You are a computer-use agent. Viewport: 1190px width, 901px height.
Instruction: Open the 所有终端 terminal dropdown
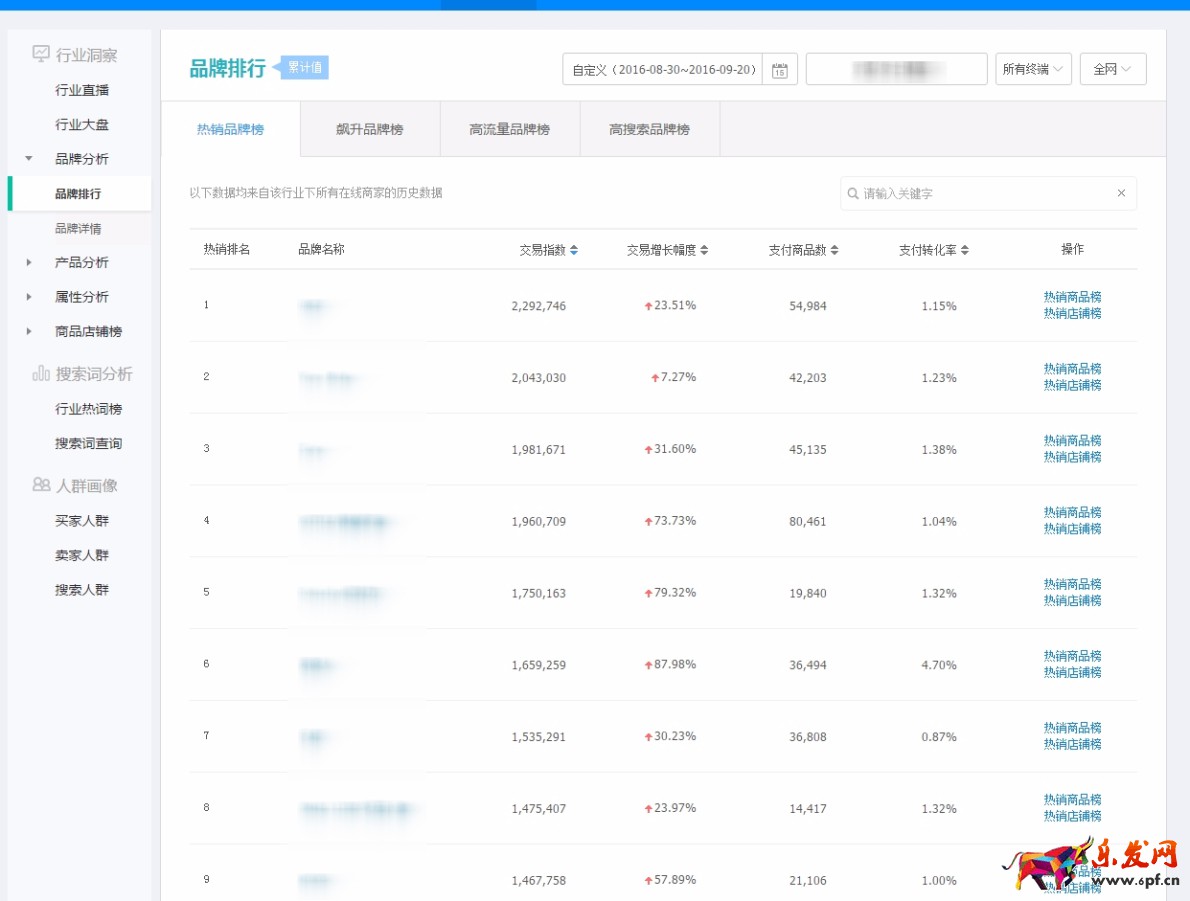[1033, 68]
